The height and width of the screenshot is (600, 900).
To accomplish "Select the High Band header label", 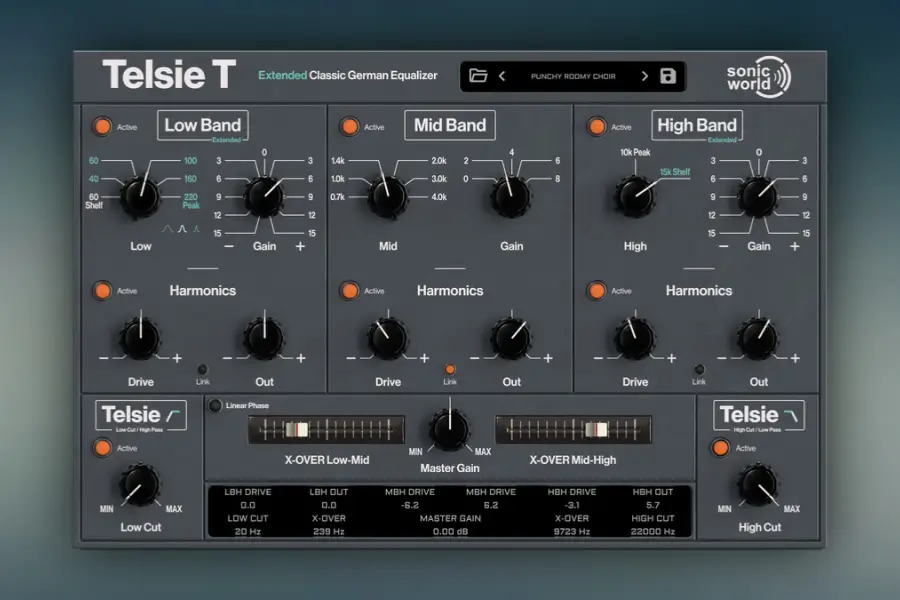I will coord(697,124).
